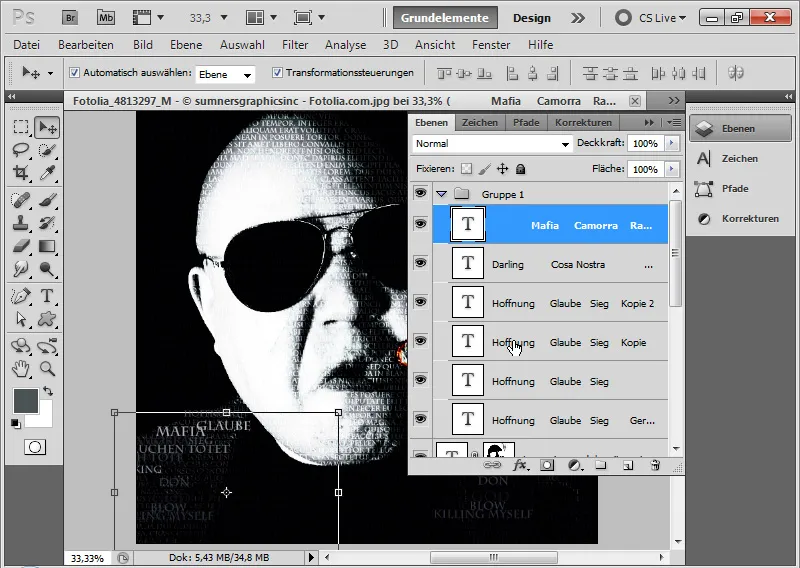Select the Rectangular Marquee tool

tap(21, 127)
